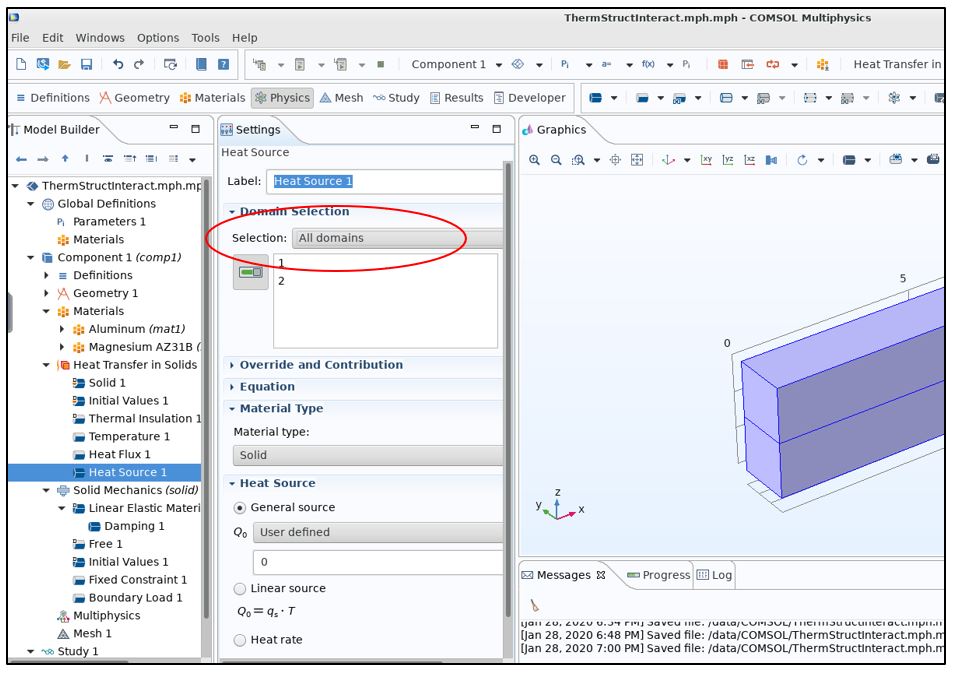Screen dimensions: 957x673
Task: Select the General source radio button
Action: coord(240,508)
